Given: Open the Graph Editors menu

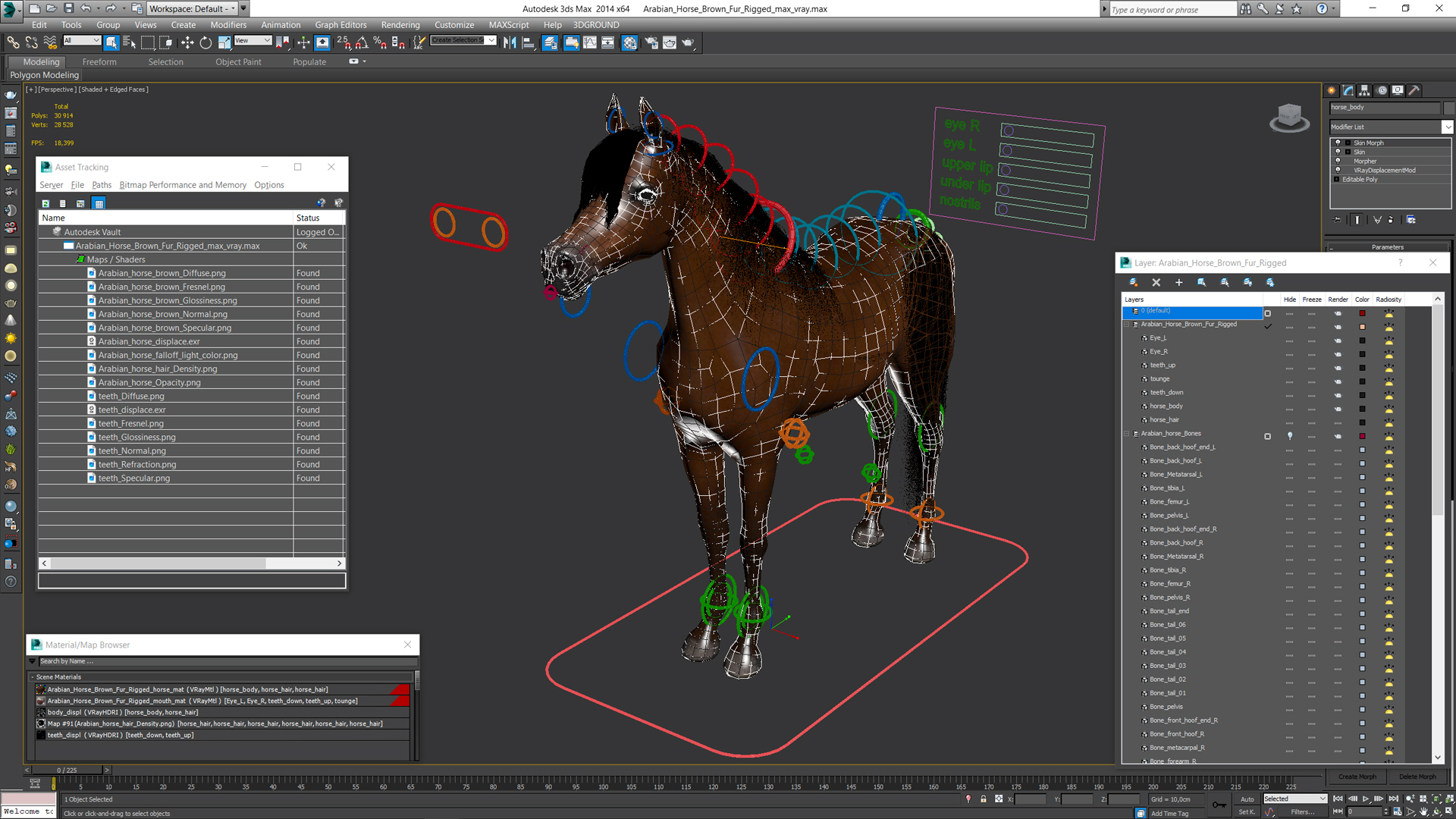Looking at the screenshot, I should [x=340, y=25].
